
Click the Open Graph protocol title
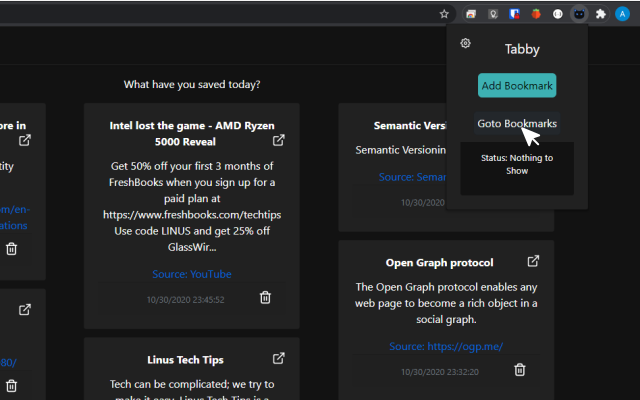(x=440, y=262)
